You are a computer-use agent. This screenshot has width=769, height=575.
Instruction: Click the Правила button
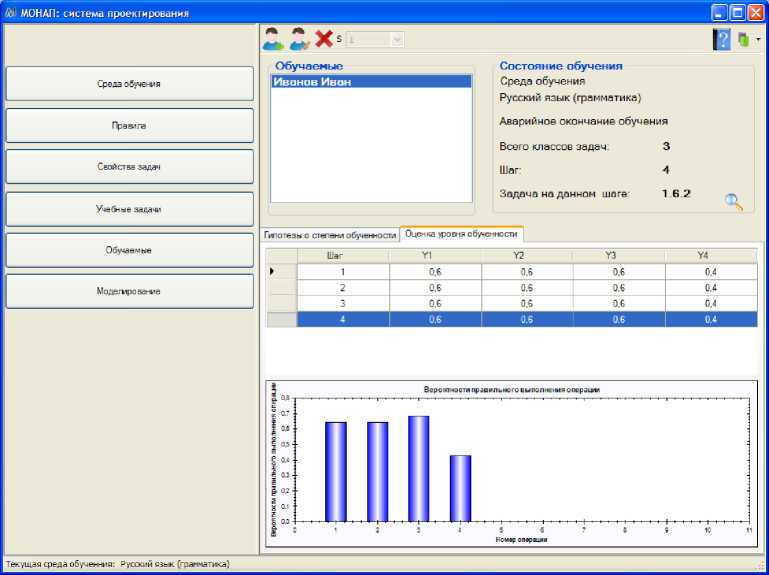(129, 126)
